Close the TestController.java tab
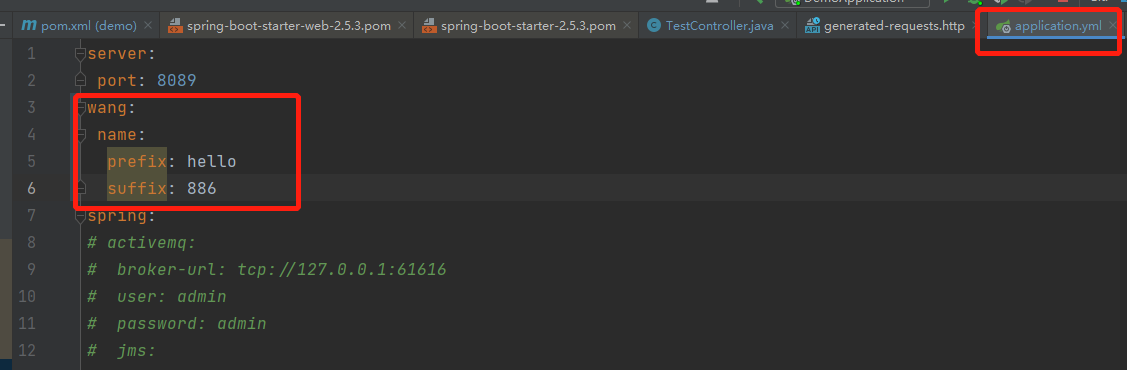This screenshot has height=370, width=1127. 785,26
